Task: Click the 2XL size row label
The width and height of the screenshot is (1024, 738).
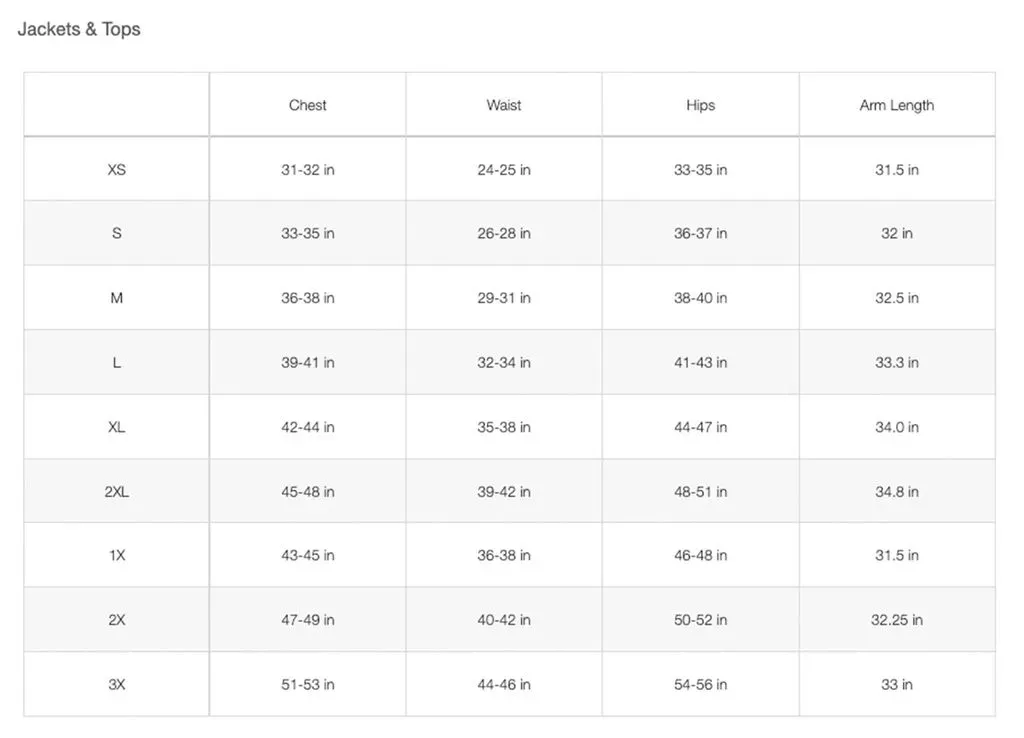Action: click(x=116, y=492)
